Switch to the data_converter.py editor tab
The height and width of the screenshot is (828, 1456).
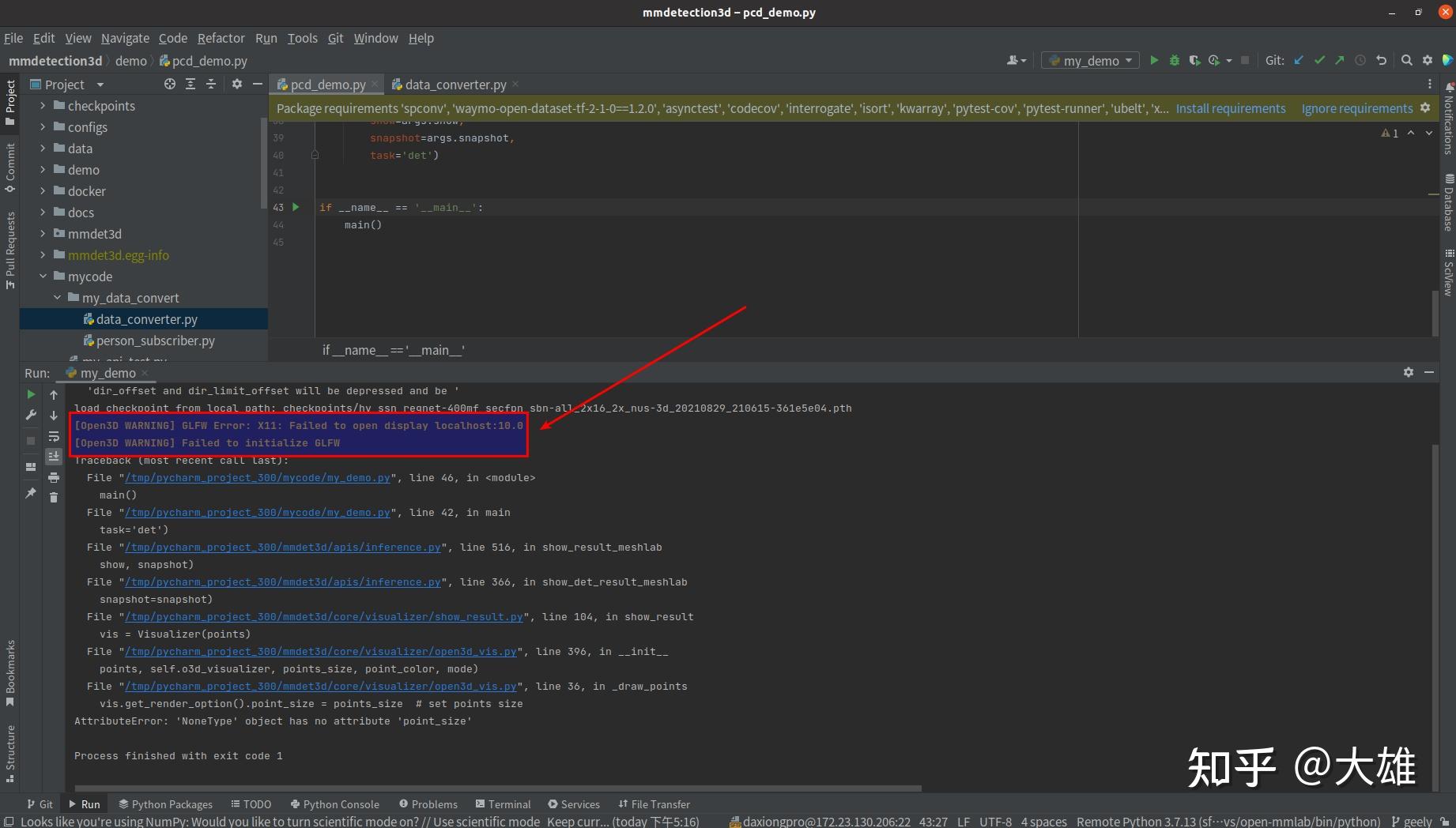pos(455,85)
